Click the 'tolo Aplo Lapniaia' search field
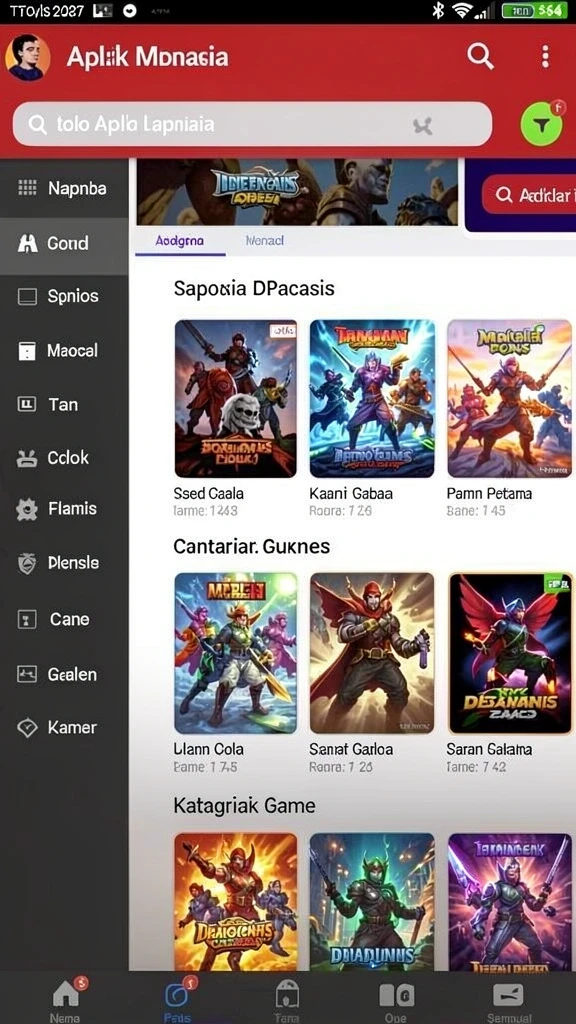Viewport: 576px width, 1024px height. [252, 124]
